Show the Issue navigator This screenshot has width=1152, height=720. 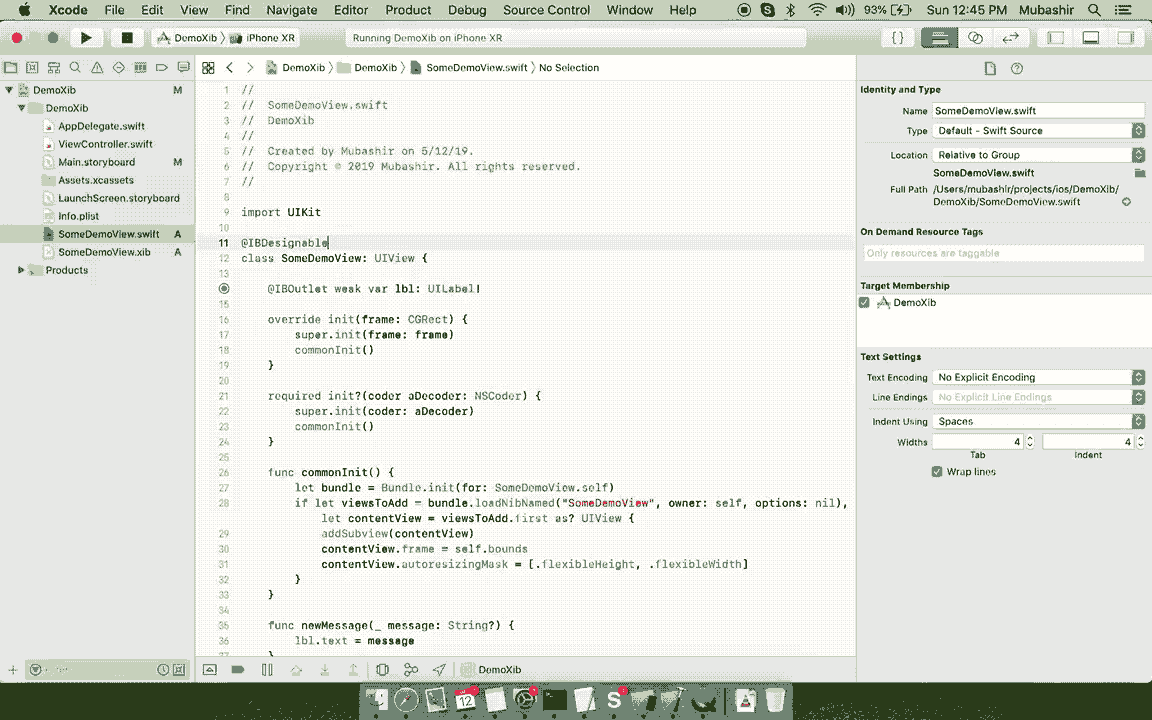click(97, 67)
